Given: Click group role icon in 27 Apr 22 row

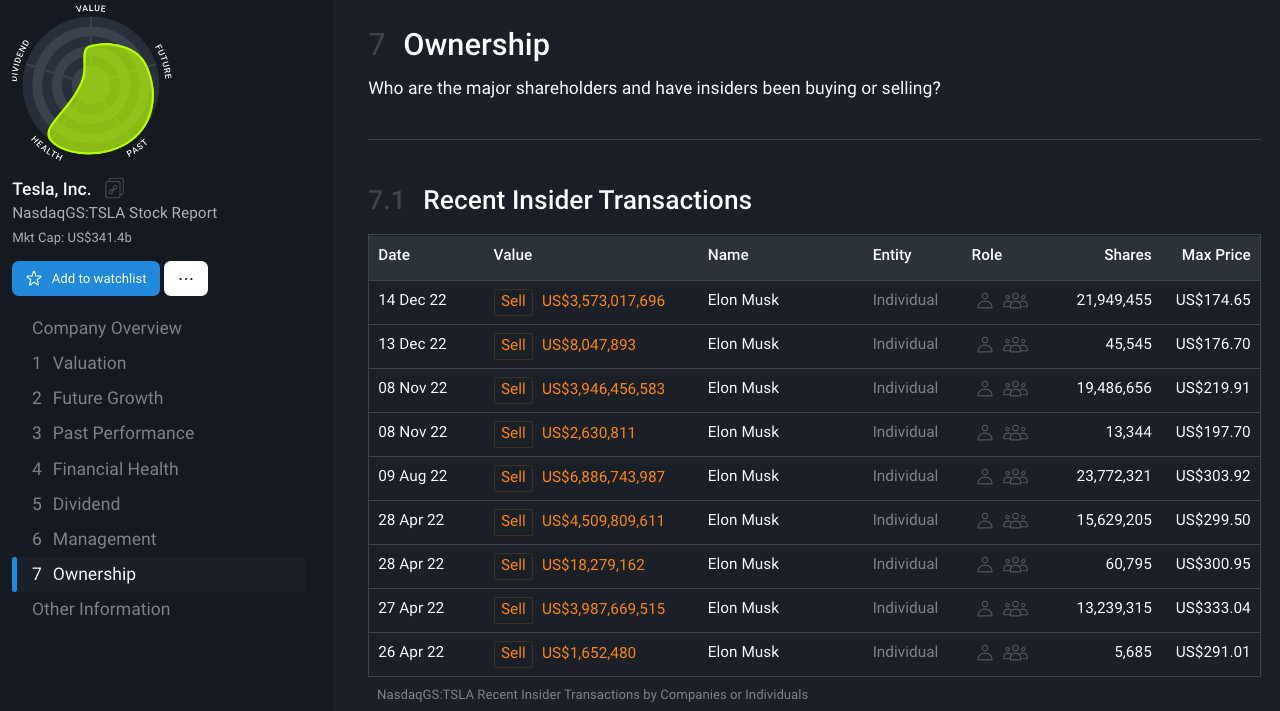Looking at the screenshot, I should (x=1015, y=608).
